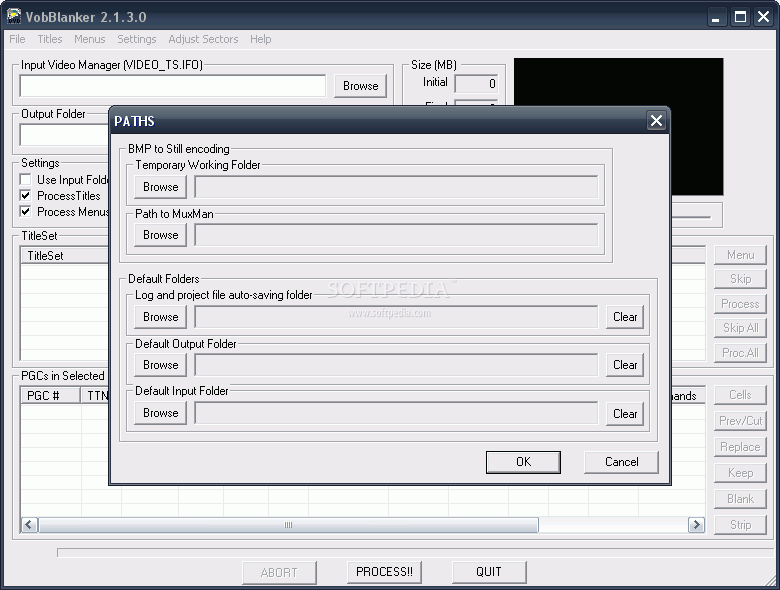Clear the Default Output Folder path
The image size is (780, 590).
pos(625,365)
